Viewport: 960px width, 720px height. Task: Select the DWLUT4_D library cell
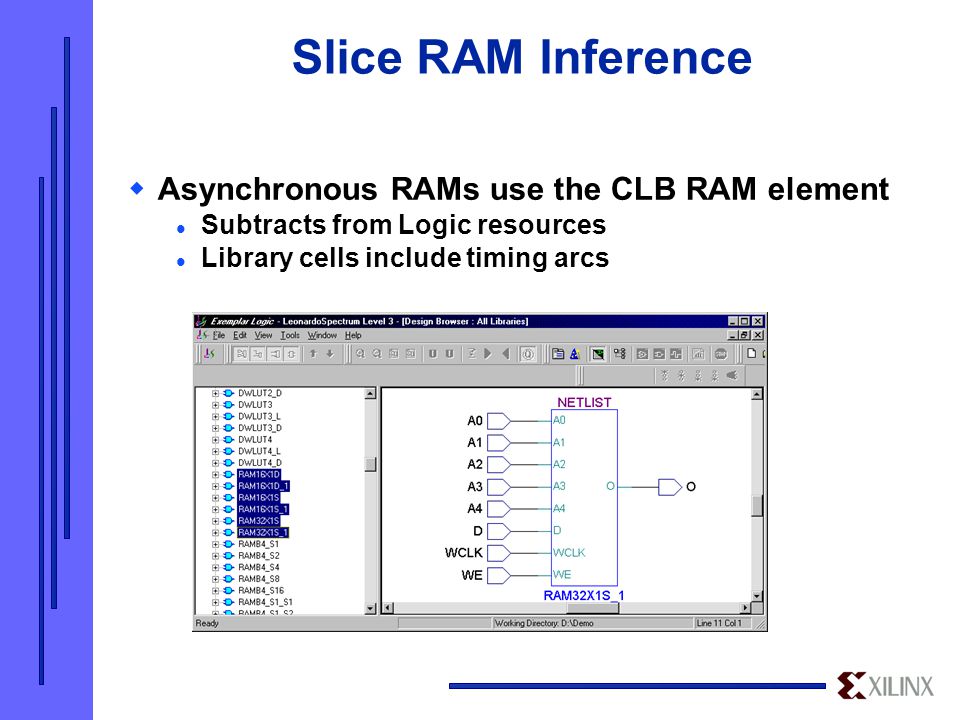[260, 463]
